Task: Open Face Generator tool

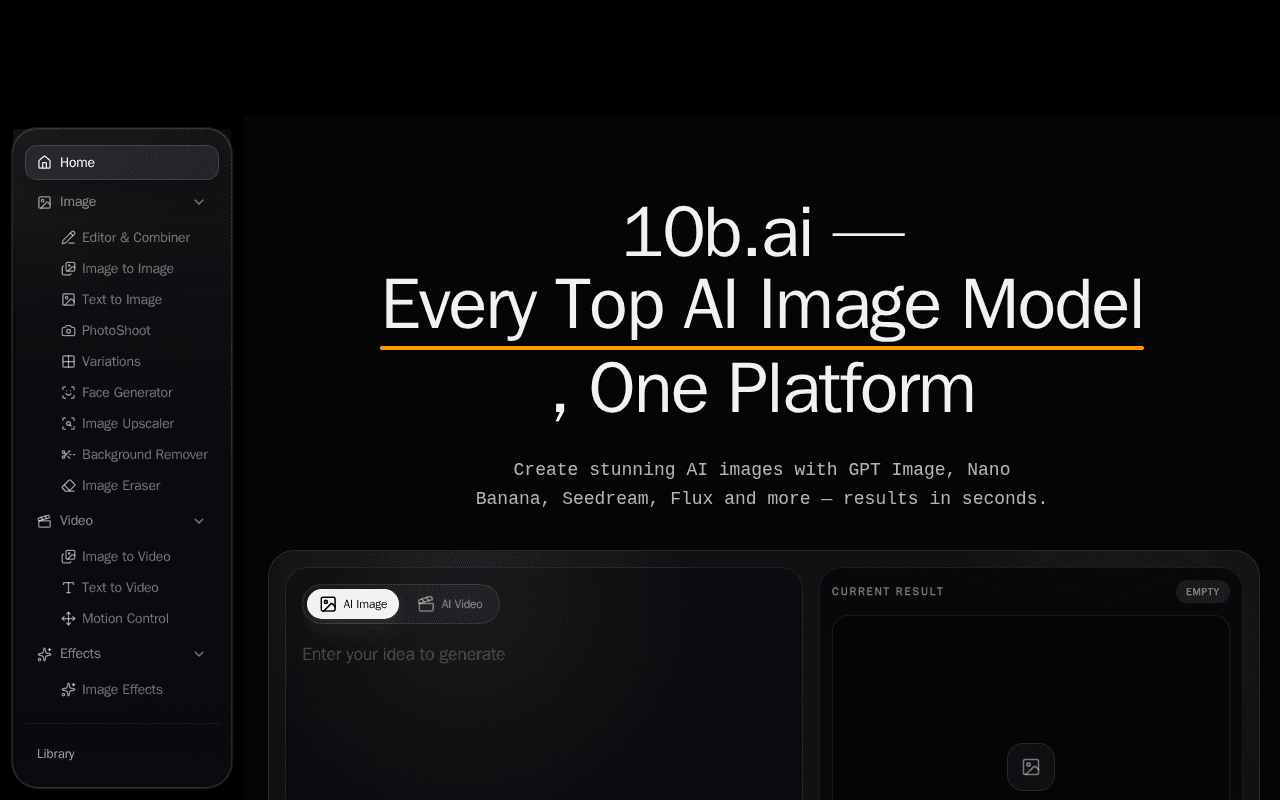Action: (127, 393)
